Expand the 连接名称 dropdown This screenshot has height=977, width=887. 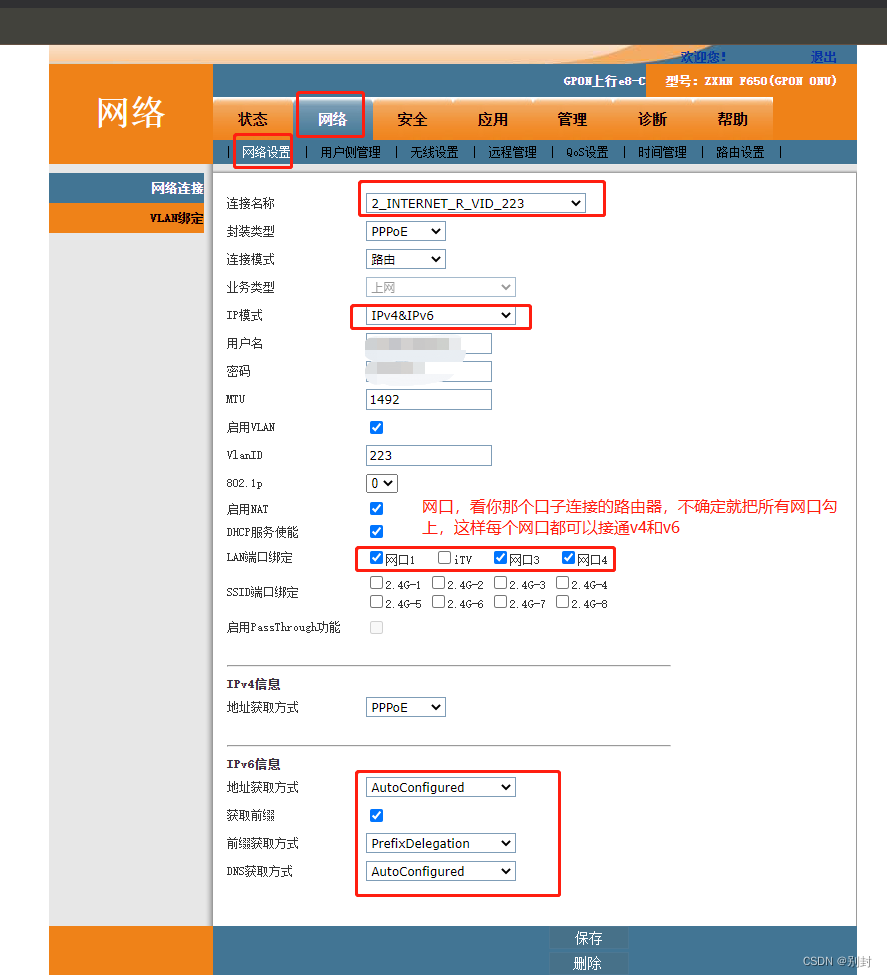coord(475,203)
